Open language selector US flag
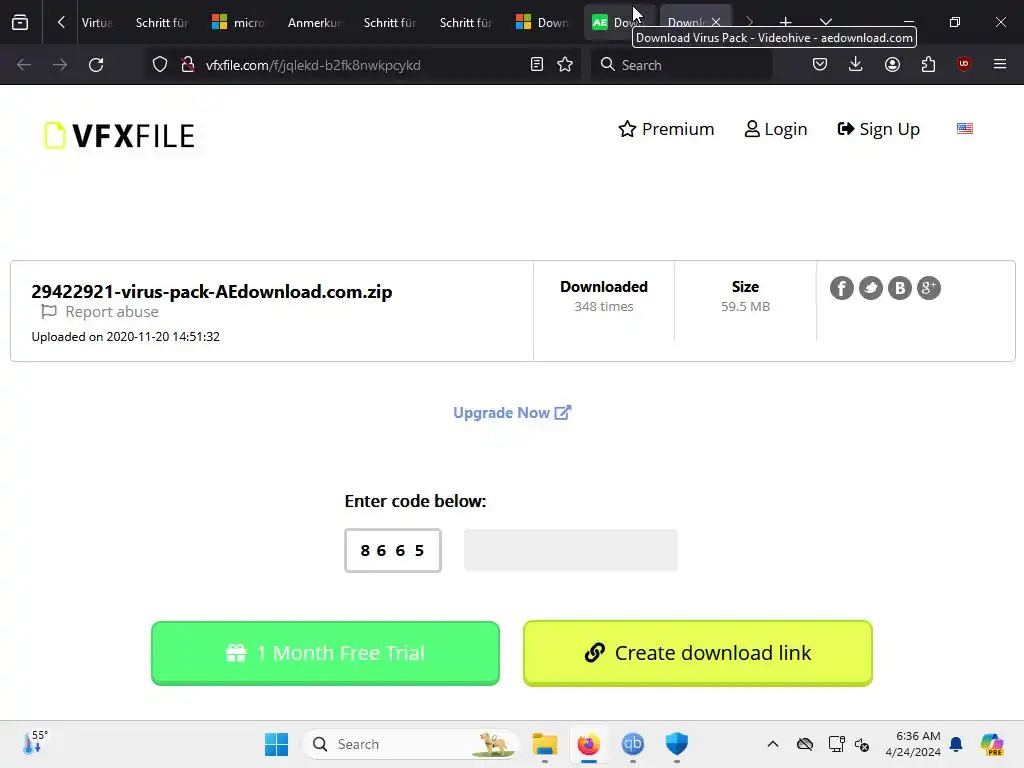Screen dimensions: 1024x768 tap(965, 129)
